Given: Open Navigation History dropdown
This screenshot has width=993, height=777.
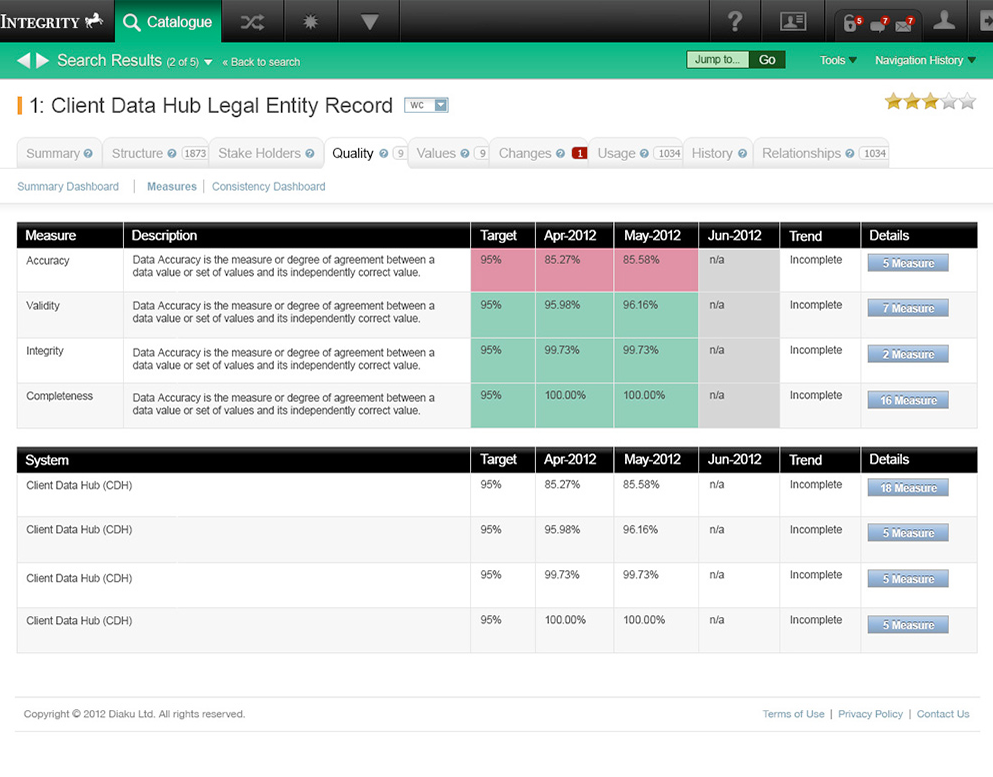Looking at the screenshot, I should coord(925,60).
